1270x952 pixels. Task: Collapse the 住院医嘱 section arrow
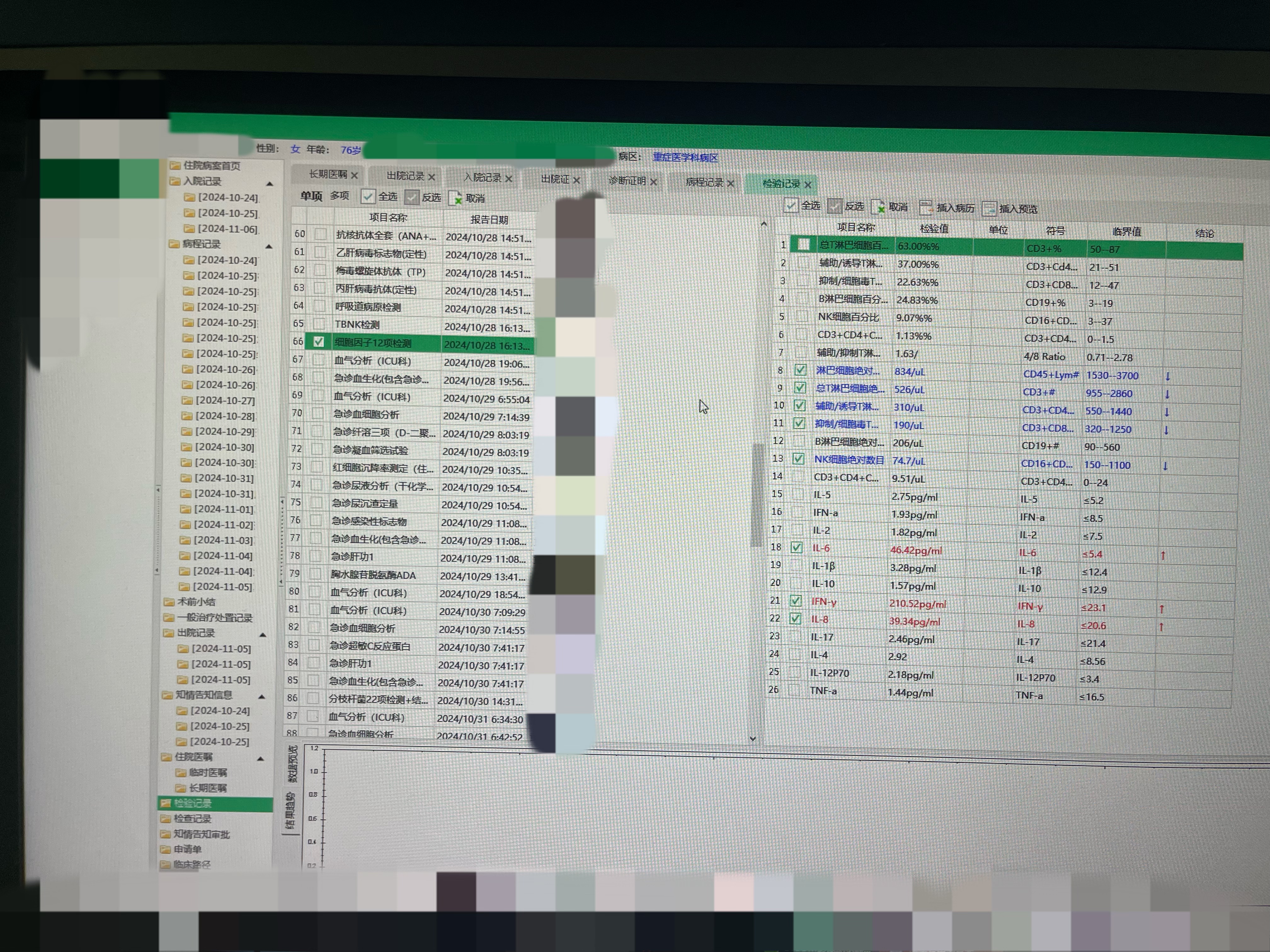[260, 759]
